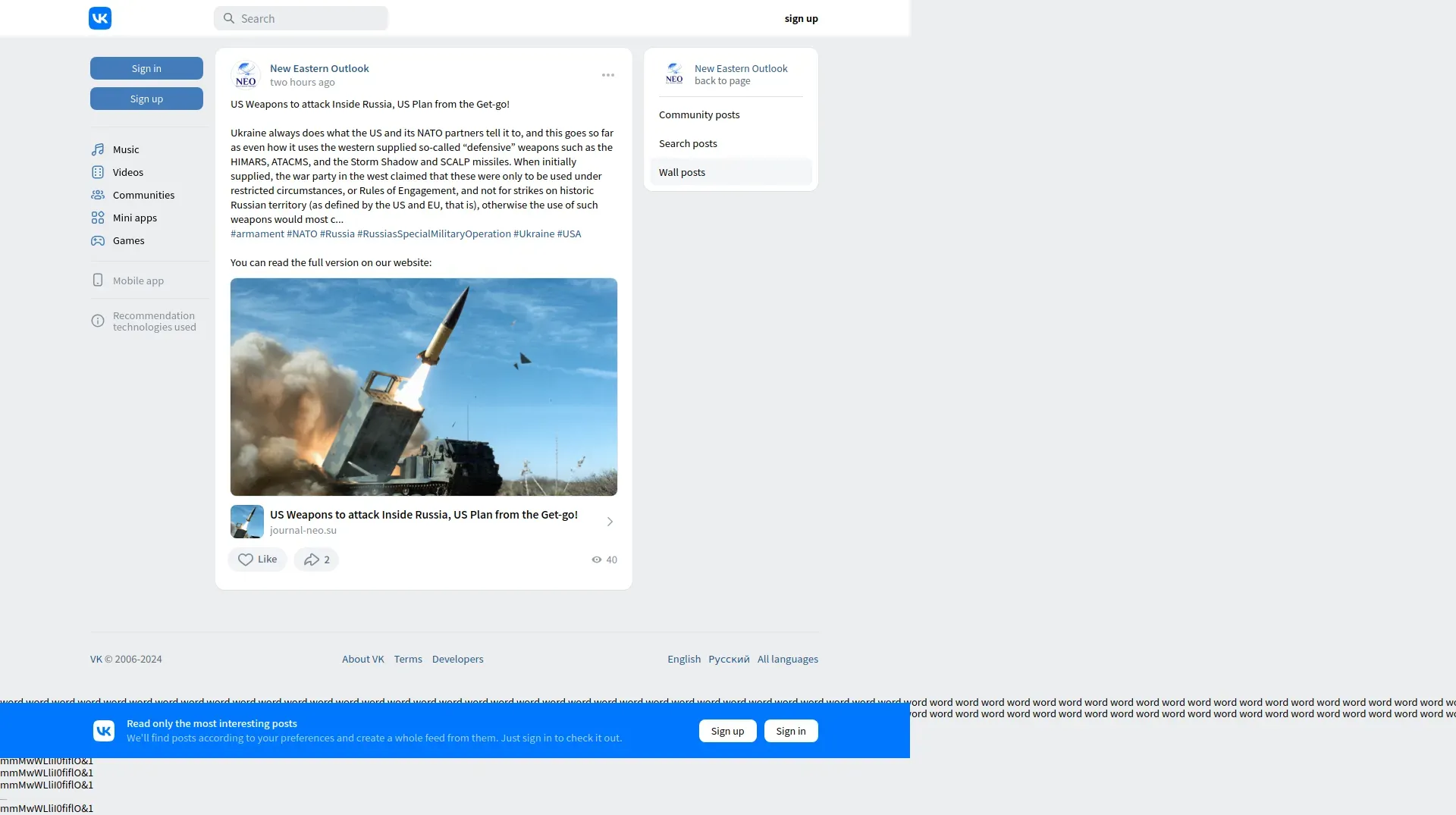Click 'sign up' in the top header

pos(801,18)
